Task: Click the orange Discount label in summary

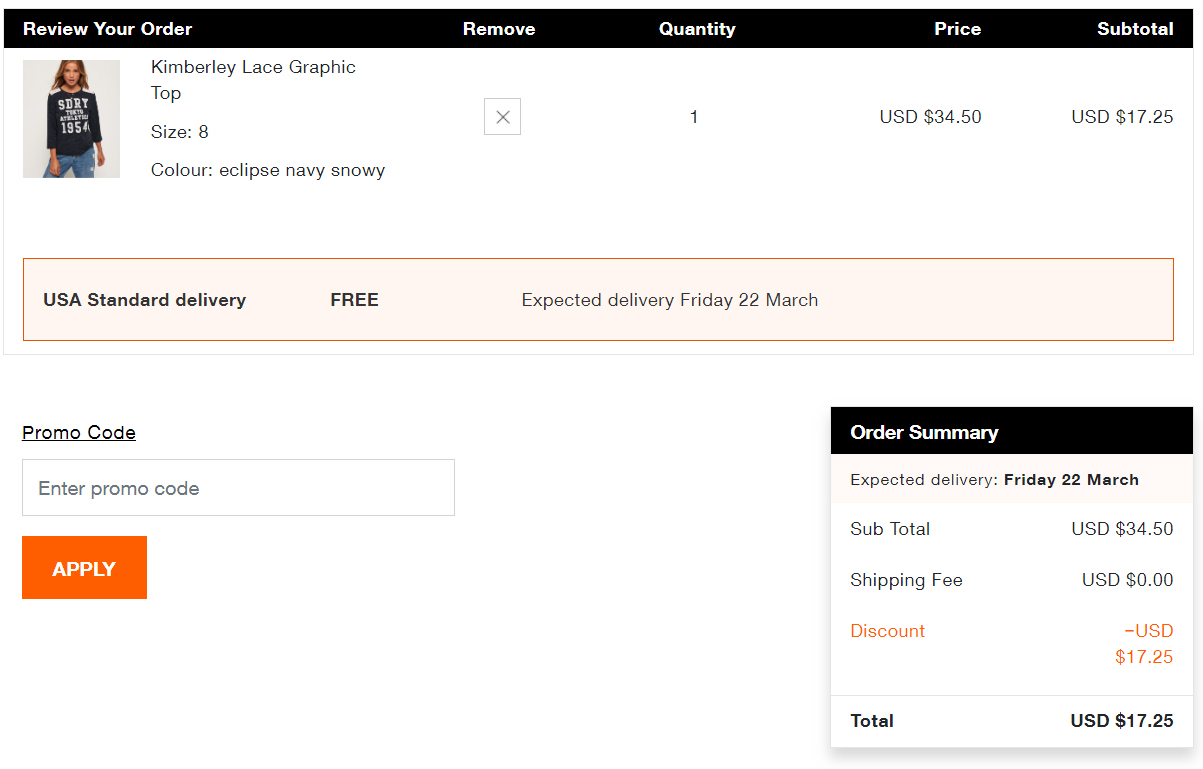Action: pos(887,631)
